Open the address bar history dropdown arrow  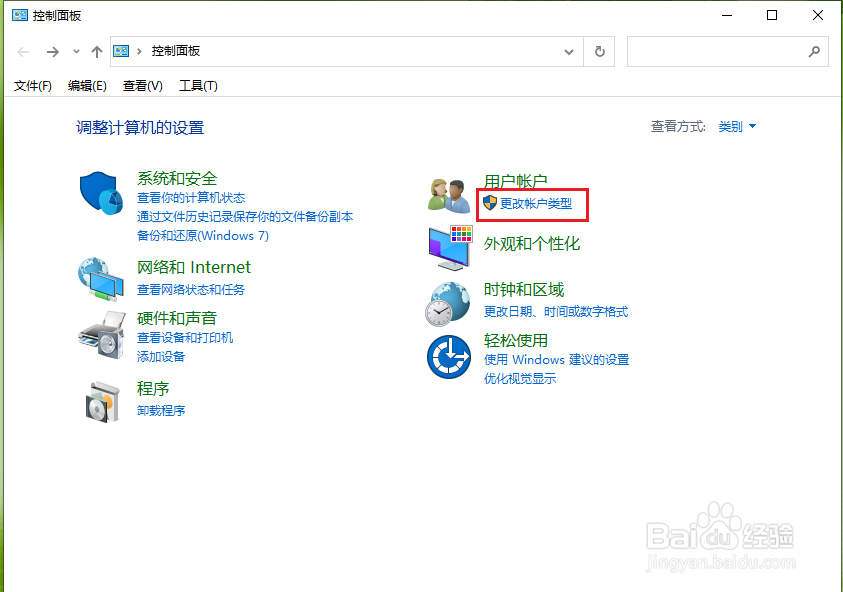pos(568,51)
